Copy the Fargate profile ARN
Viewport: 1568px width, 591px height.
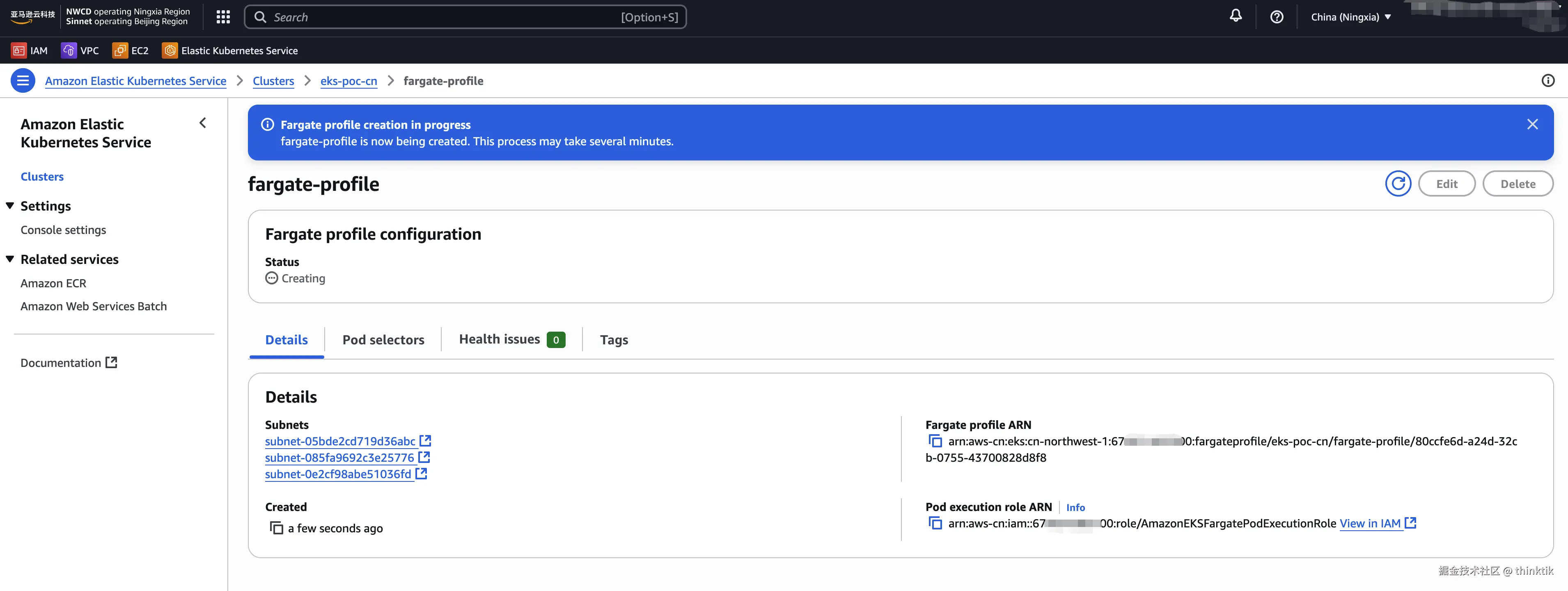935,441
